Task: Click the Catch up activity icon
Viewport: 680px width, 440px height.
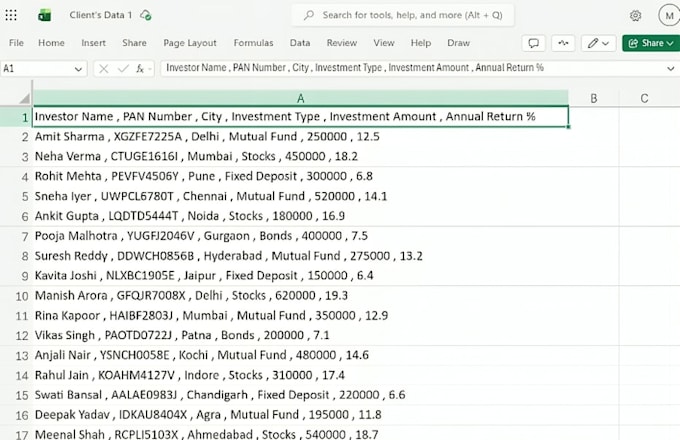Action: [563, 43]
